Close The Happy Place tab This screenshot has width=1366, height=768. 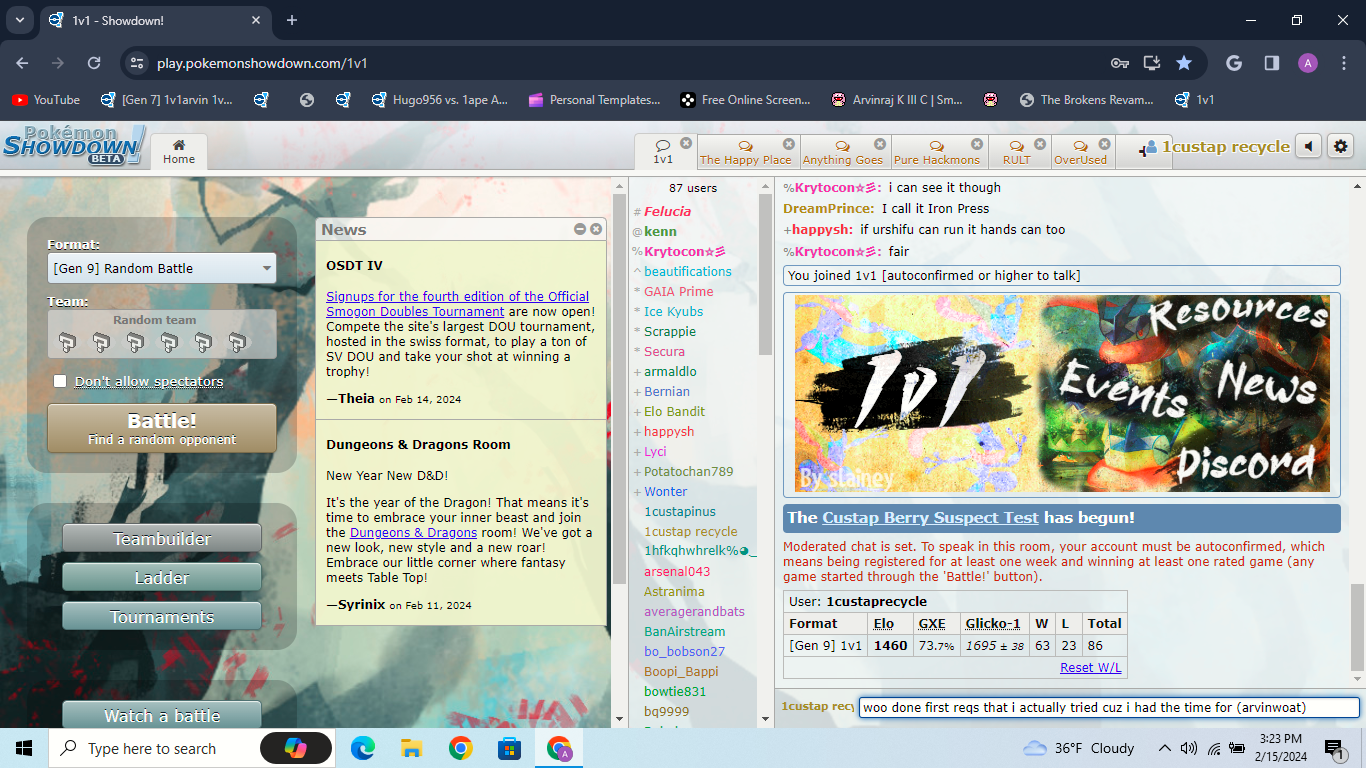[x=789, y=144]
